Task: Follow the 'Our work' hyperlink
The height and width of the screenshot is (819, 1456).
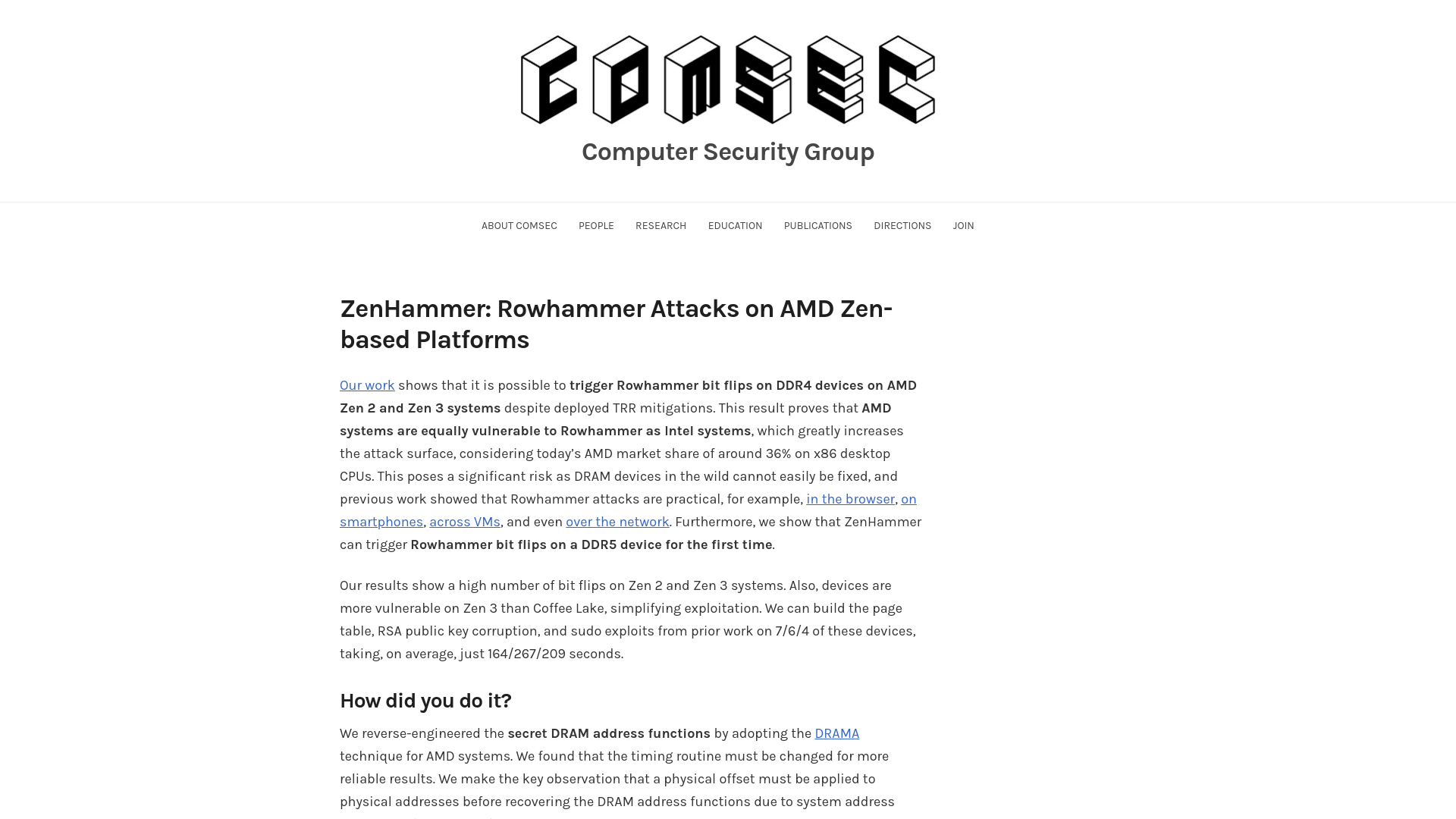Action: coord(367,385)
